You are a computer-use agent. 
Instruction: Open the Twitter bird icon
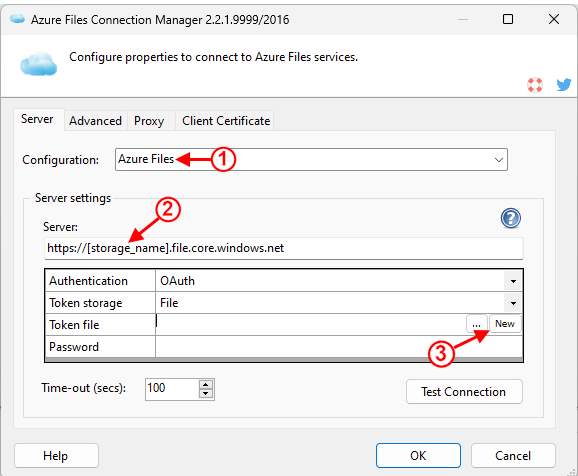pos(564,85)
